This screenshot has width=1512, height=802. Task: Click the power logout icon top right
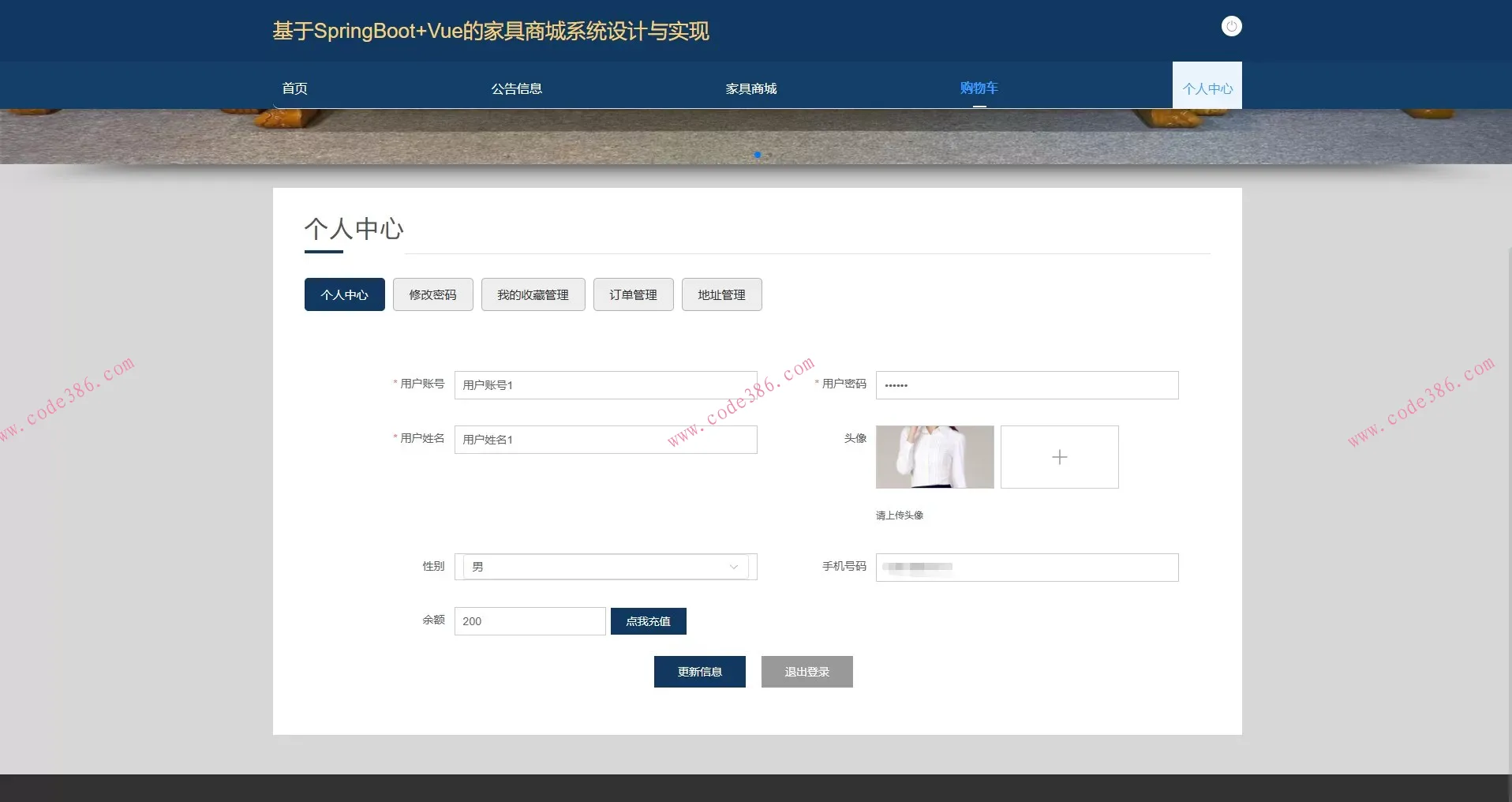[1230, 26]
